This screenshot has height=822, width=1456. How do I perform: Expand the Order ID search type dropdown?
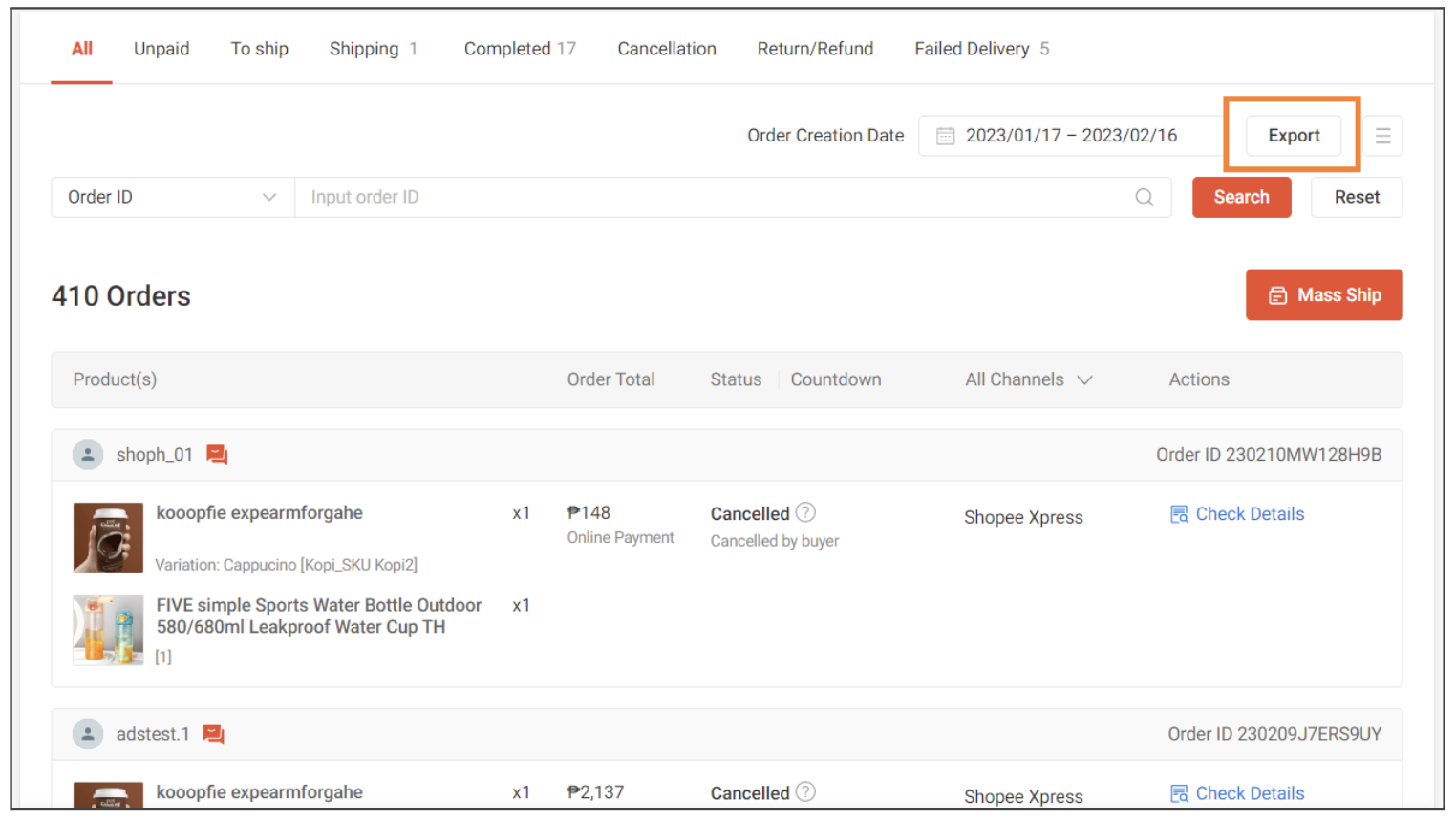172,198
